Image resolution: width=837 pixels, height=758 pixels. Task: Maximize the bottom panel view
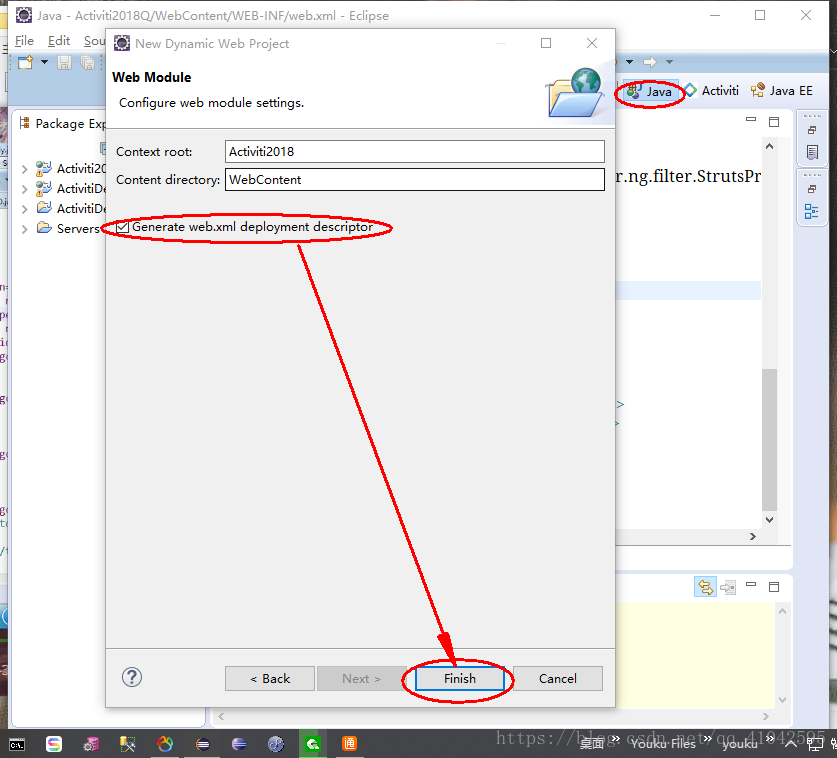(774, 587)
